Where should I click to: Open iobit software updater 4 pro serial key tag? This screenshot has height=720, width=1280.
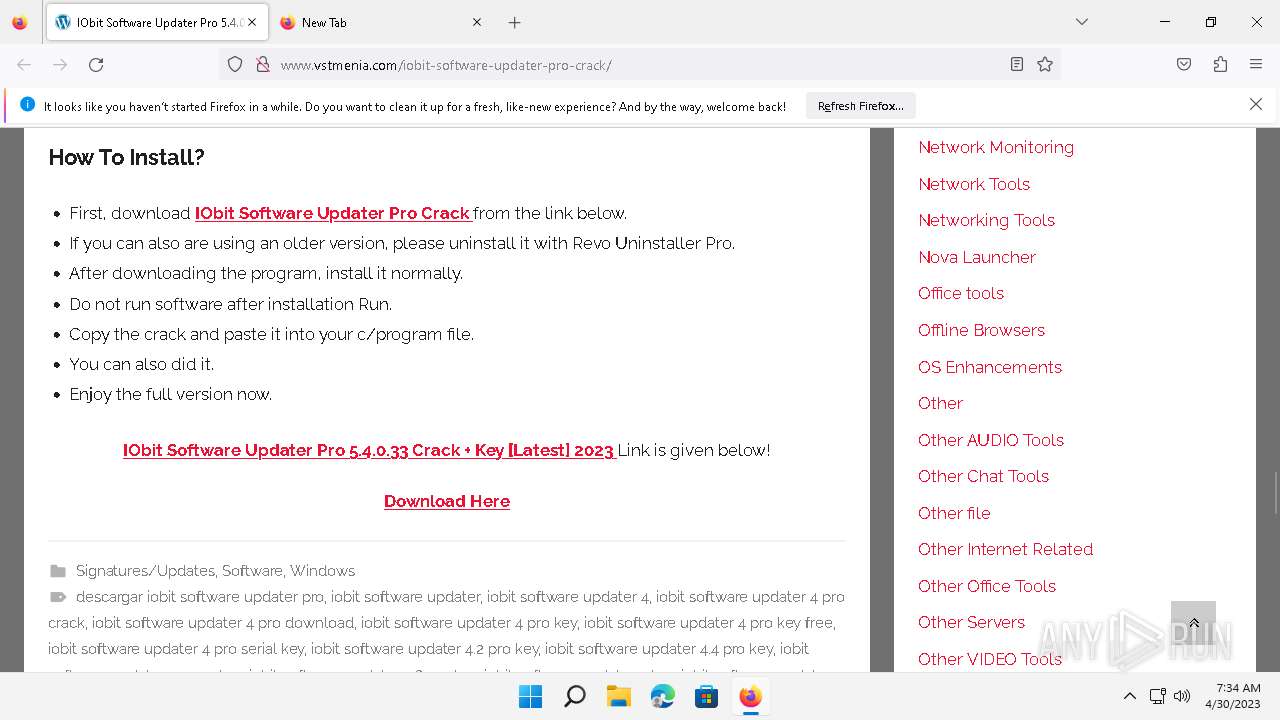click(176, 649)
